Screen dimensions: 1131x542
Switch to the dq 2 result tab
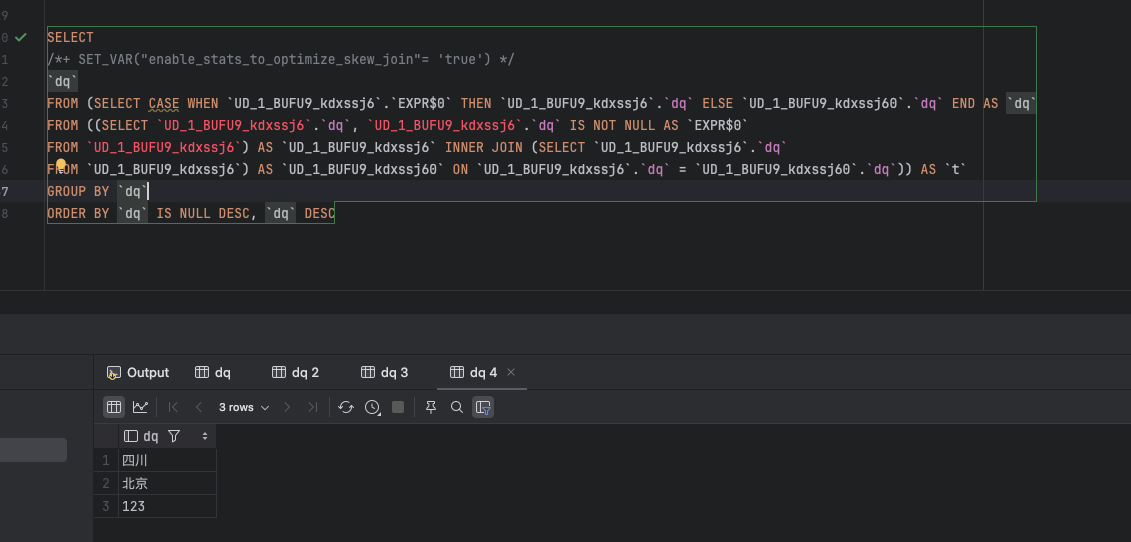[296, 372]
